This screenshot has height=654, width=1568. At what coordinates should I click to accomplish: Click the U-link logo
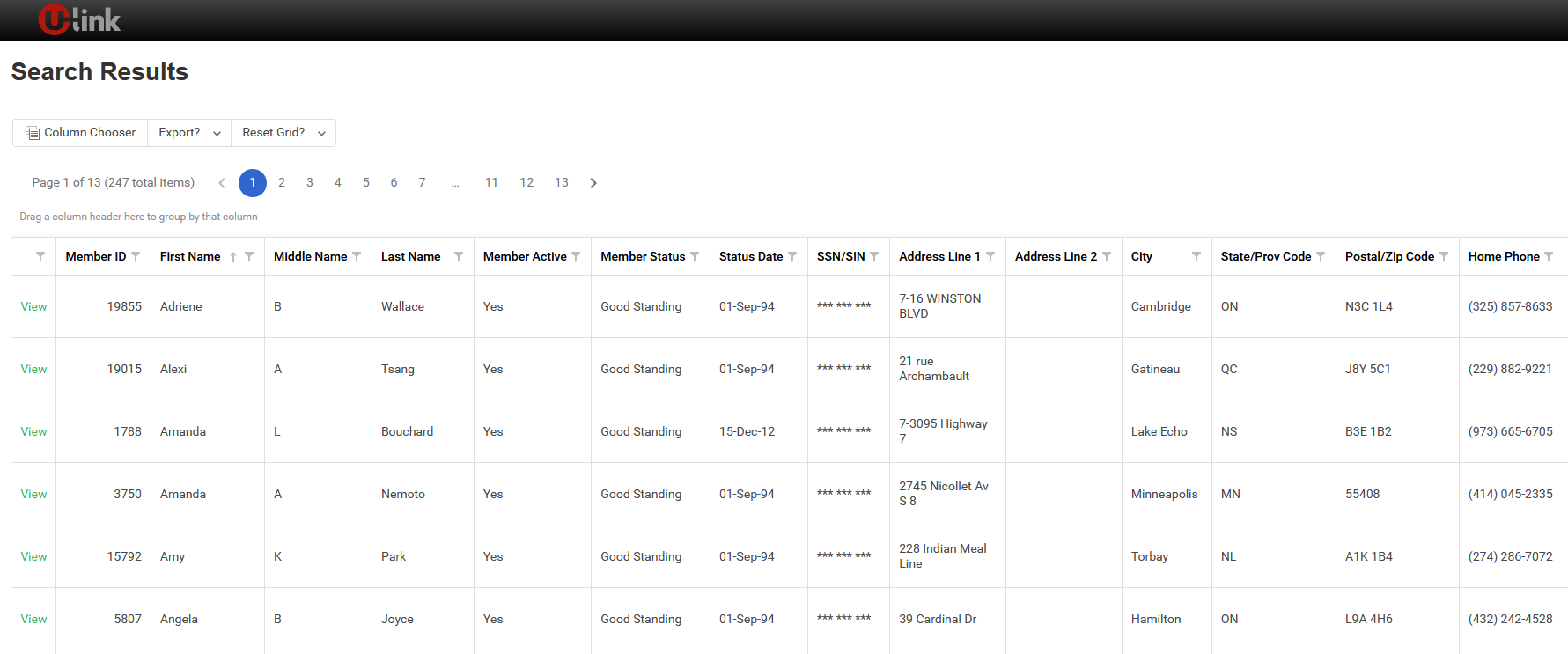tap(79, 19)
